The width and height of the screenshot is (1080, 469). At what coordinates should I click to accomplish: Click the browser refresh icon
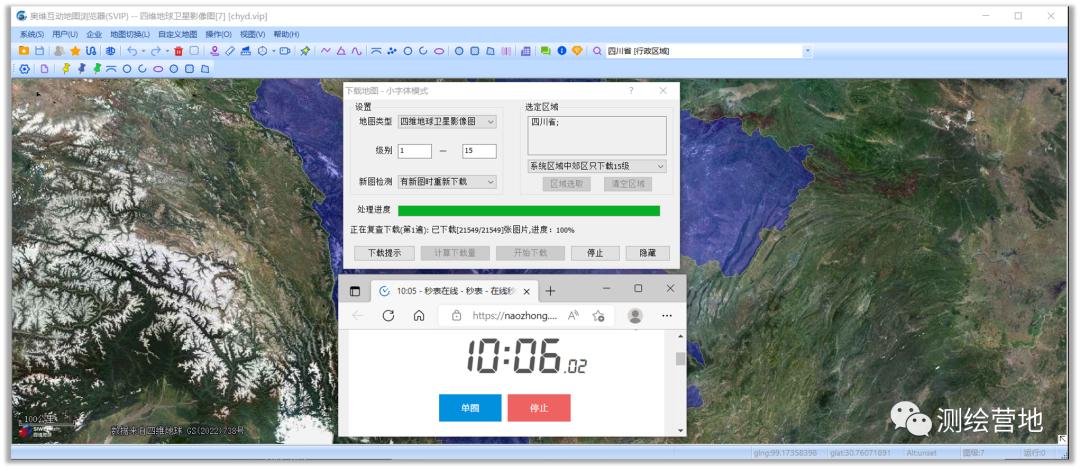click(388, 315)
